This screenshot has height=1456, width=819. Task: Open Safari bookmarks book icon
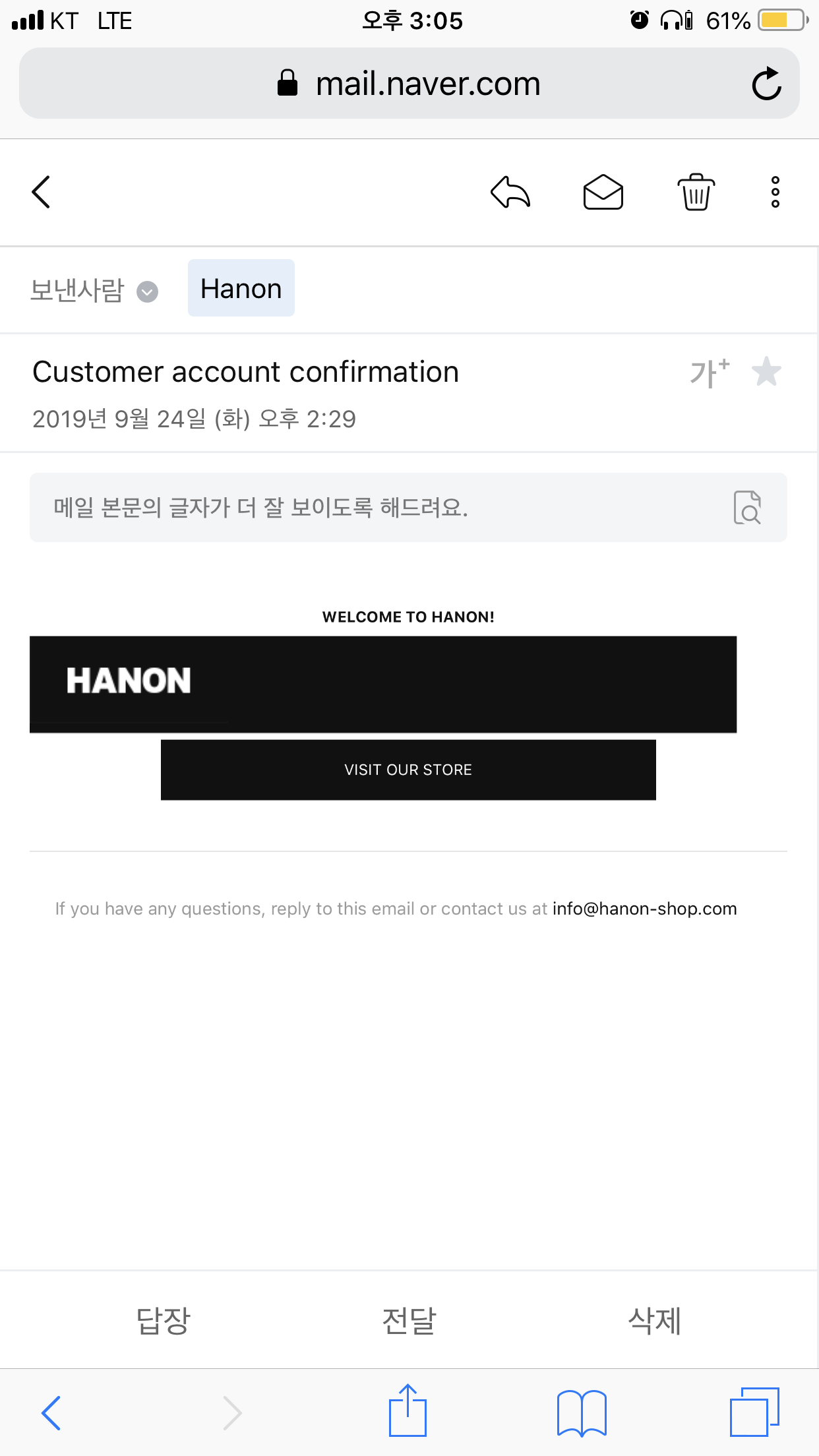click(582, 1412)
